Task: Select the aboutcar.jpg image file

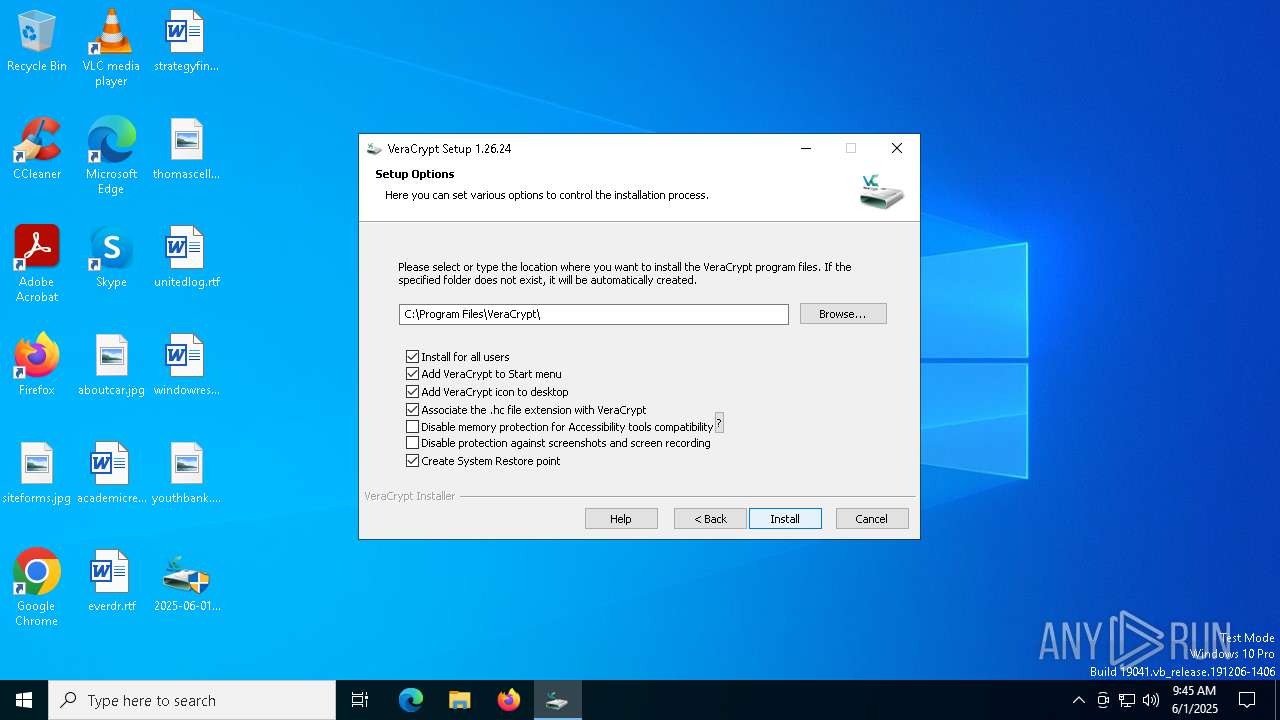Action: (111, 365)
